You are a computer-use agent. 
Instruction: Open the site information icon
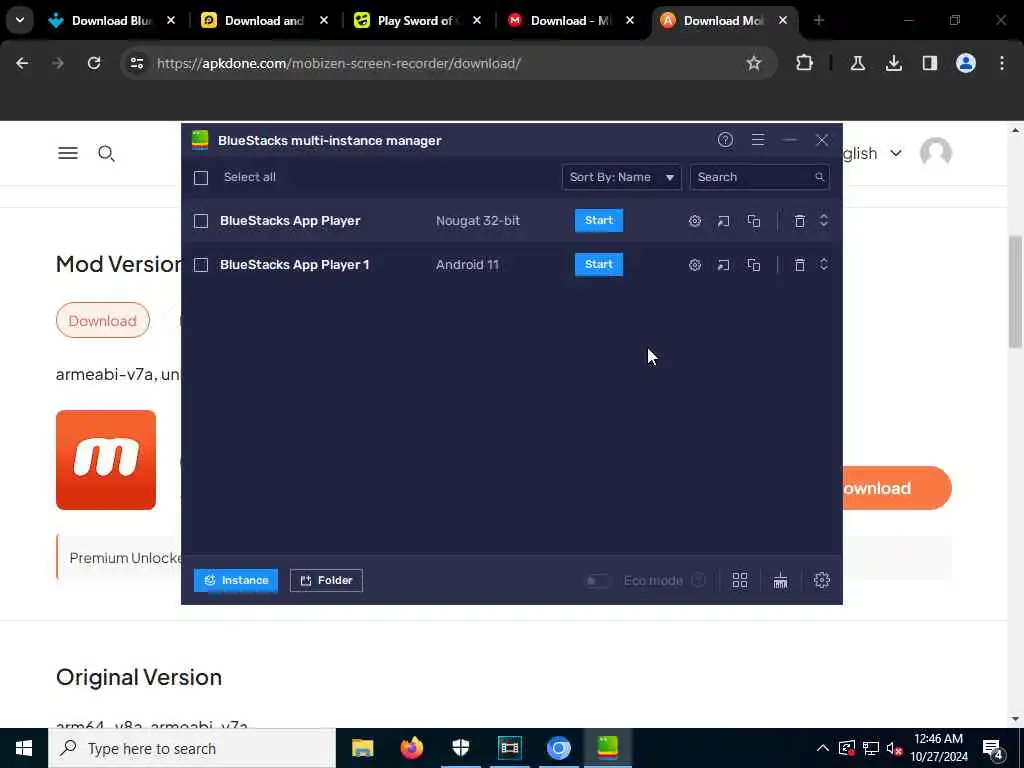136,63
